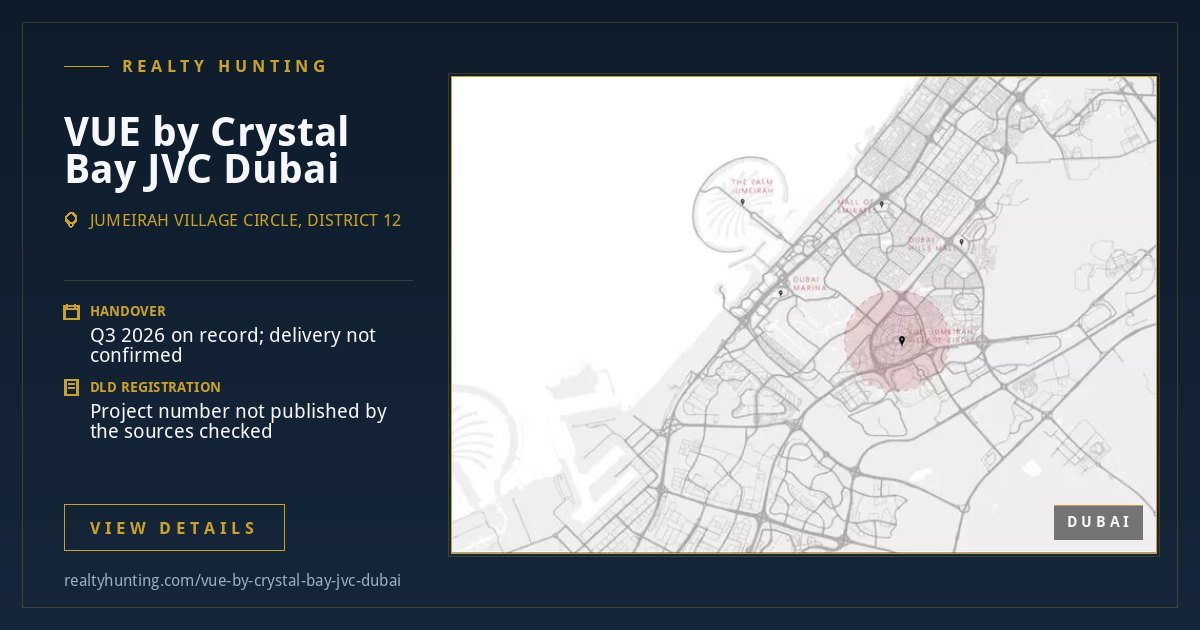
Task: Click the Dubai badge on the map
Action: point(1098,522)
